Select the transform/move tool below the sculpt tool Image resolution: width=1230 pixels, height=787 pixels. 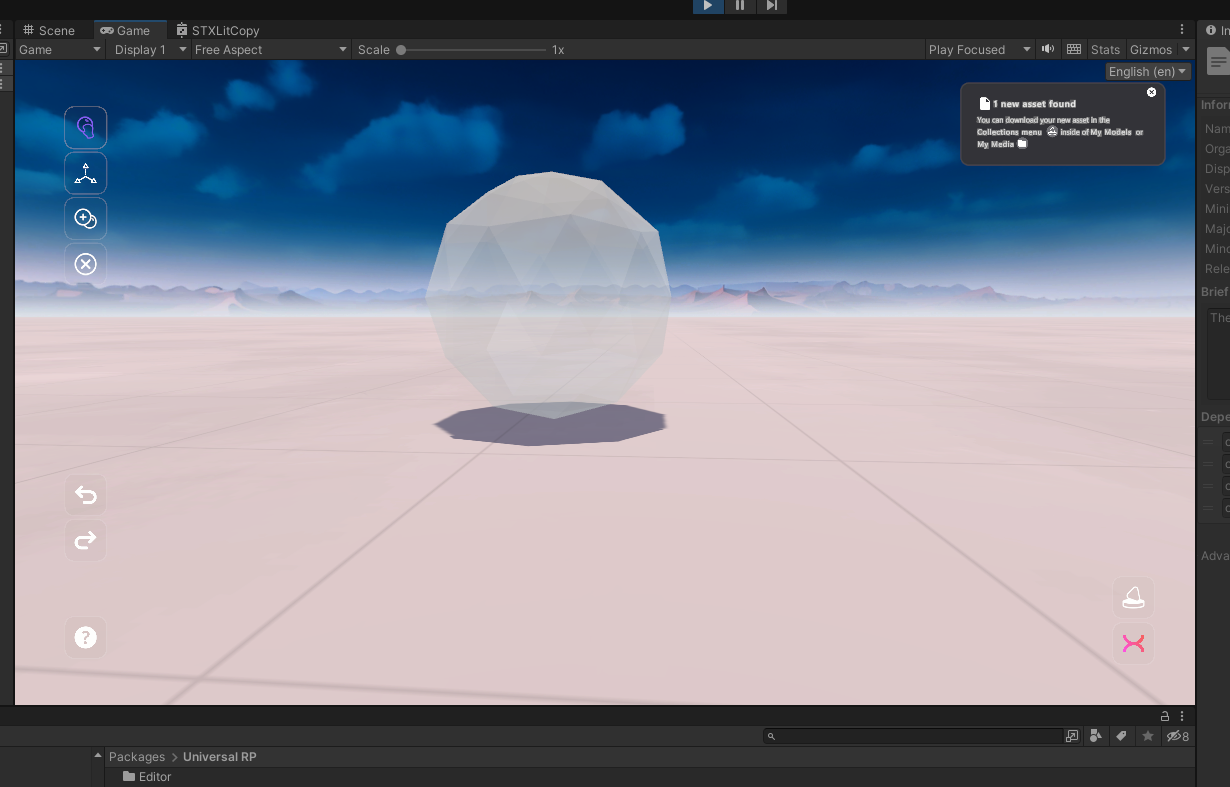(85, 172)
